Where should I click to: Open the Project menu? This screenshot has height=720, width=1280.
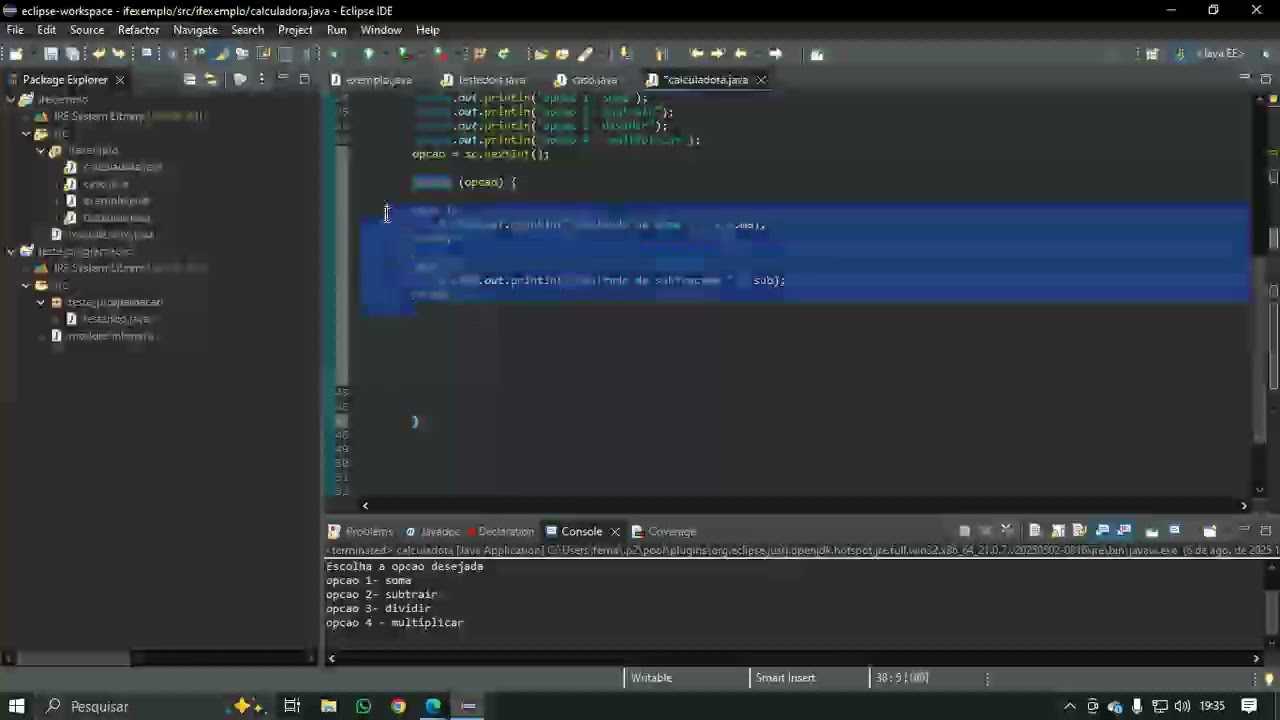point(295,30)
